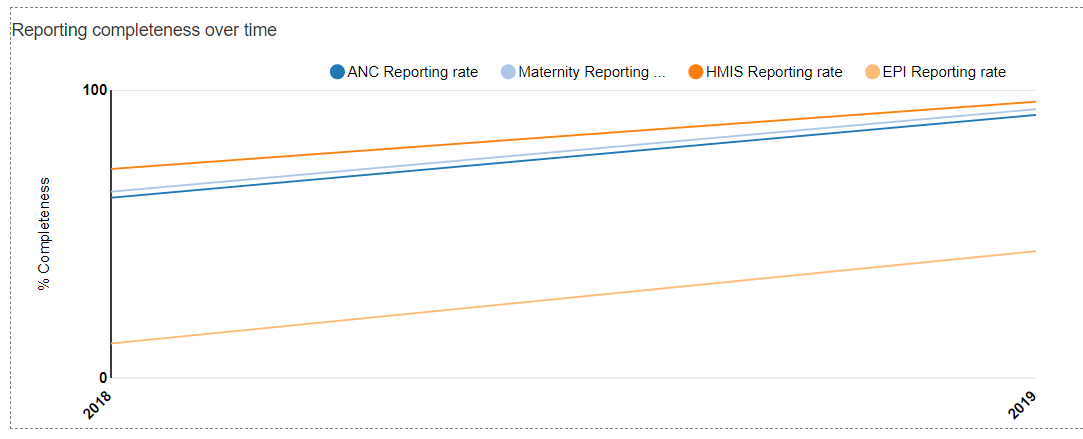This screenshot has width=1083, height=439.
Task: Click the EPI Reporting rate peach legend dot
Action: pos(872,72)
